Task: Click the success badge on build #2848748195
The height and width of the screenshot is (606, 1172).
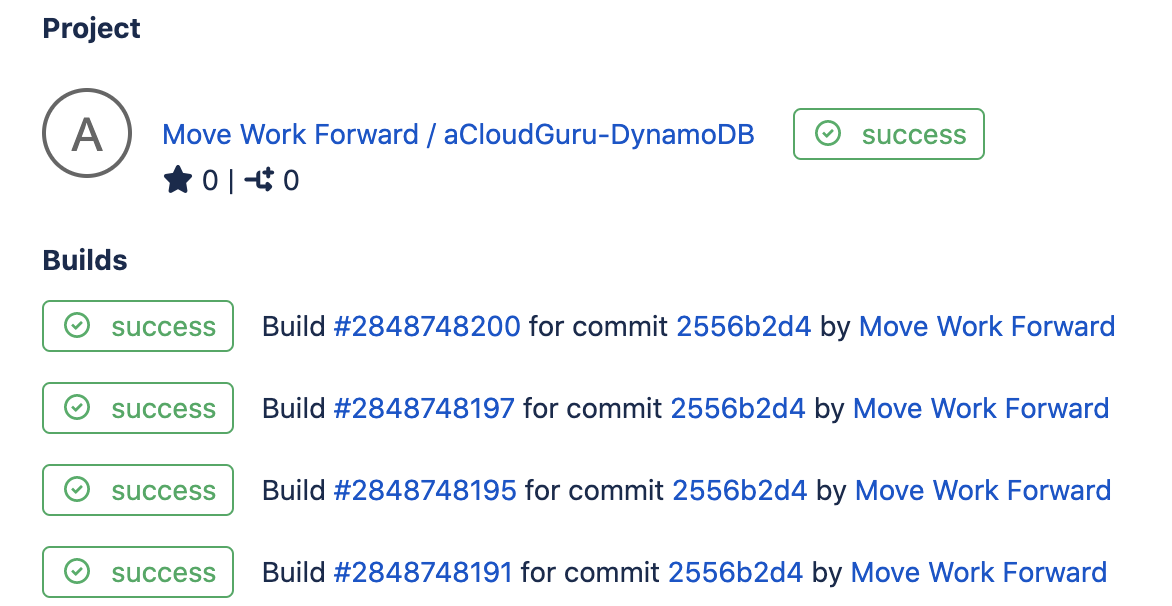Action: point(137,490)
